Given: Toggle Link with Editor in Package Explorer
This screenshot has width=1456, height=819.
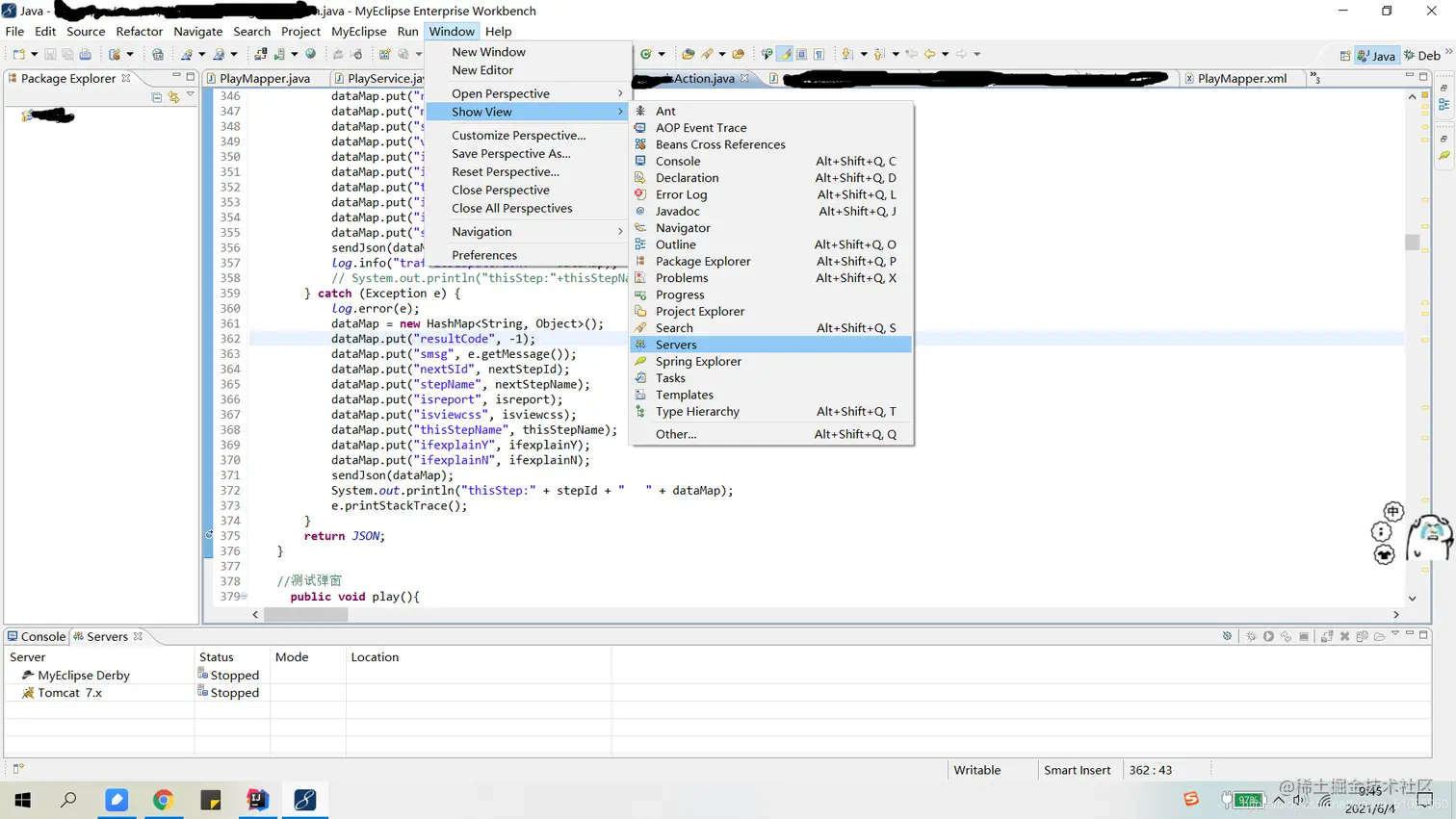Looking at the screenshot, I should point(173,97).
